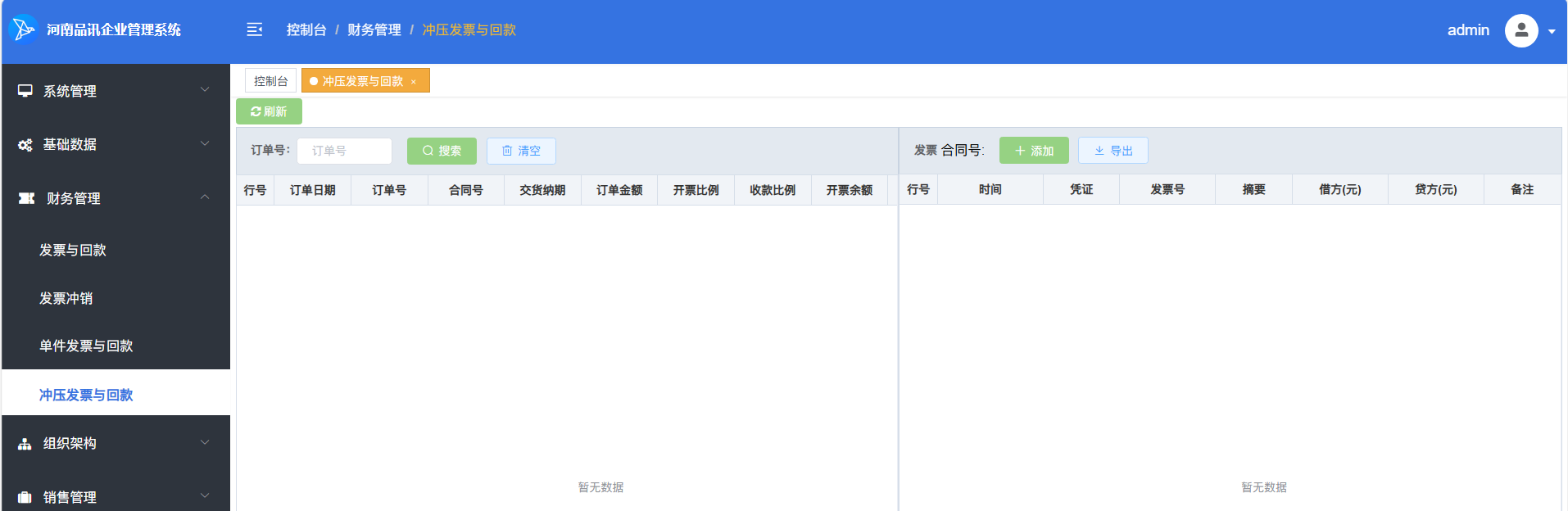The image size is (1568, 511).
Task: Open the dropdown caret beside avatar
Action: [x=1552, y=32]
